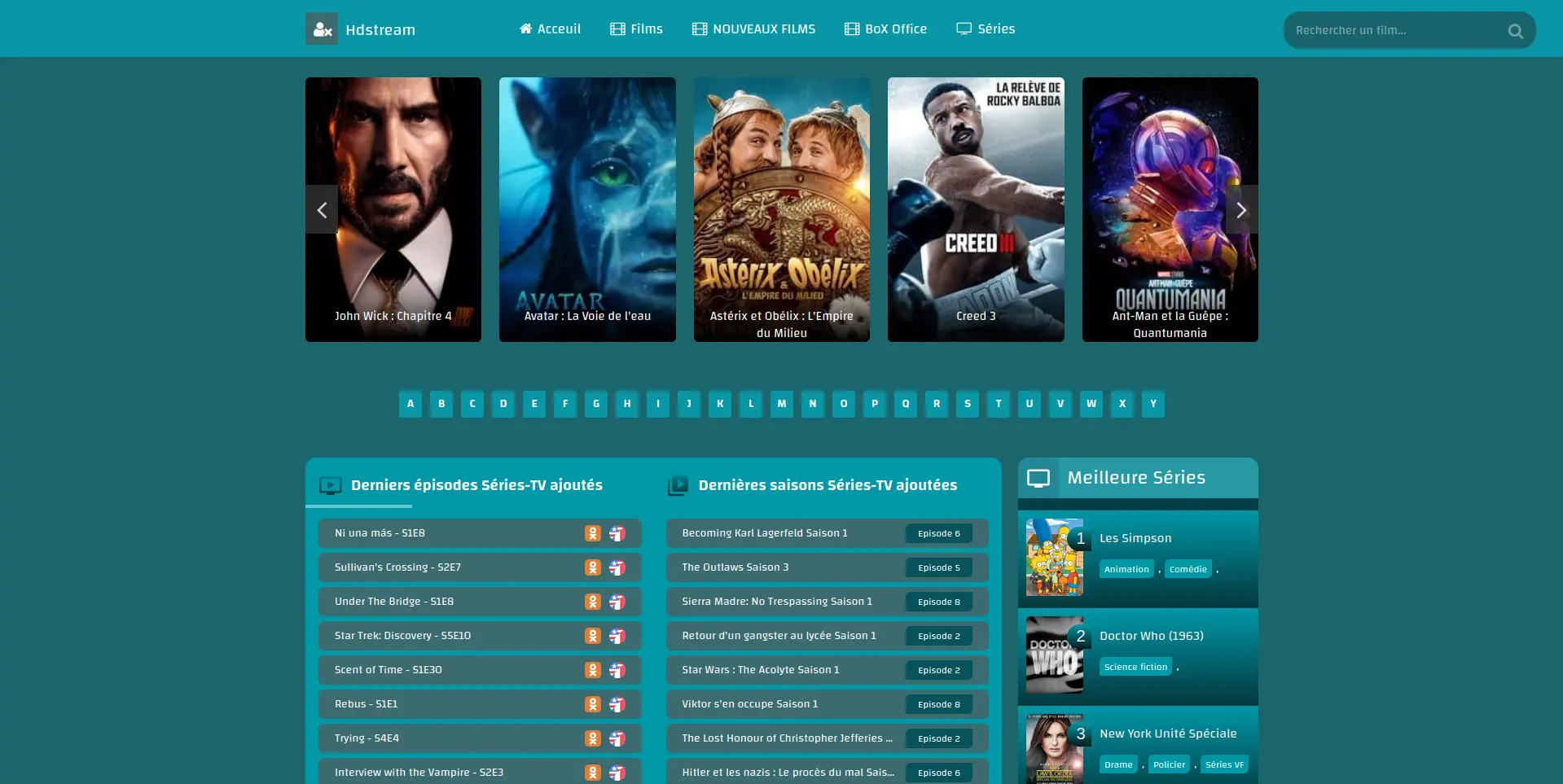The height and width of the screenshot is (784, 1563).
Task: Click the flag icon on Sullivan's Crossing row
Action: coord(617,567)
